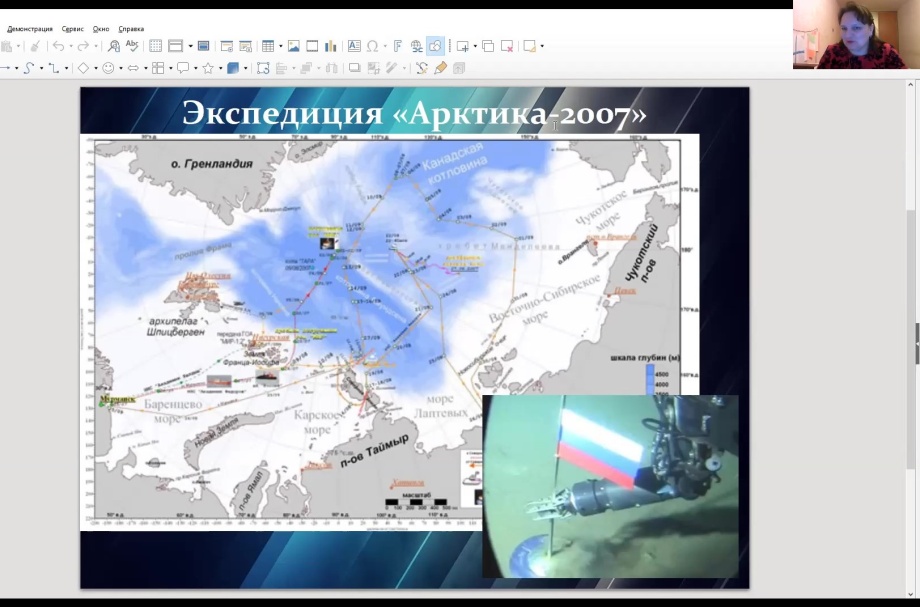
Task: Select the underwater flag photo on slide
Action: (610, 485)
